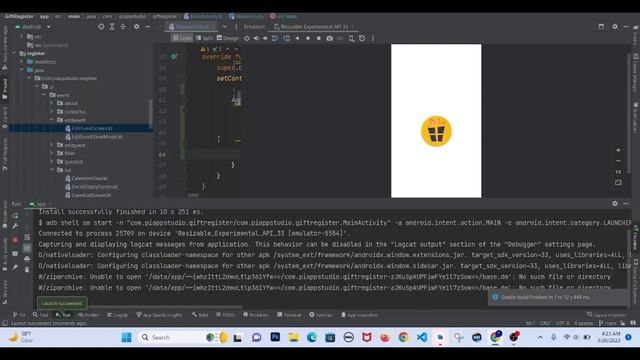This screenshot has width=640, height=360.
Task: Switch editor to Design view
Action: pyautogui.click(x=228, y=38)
